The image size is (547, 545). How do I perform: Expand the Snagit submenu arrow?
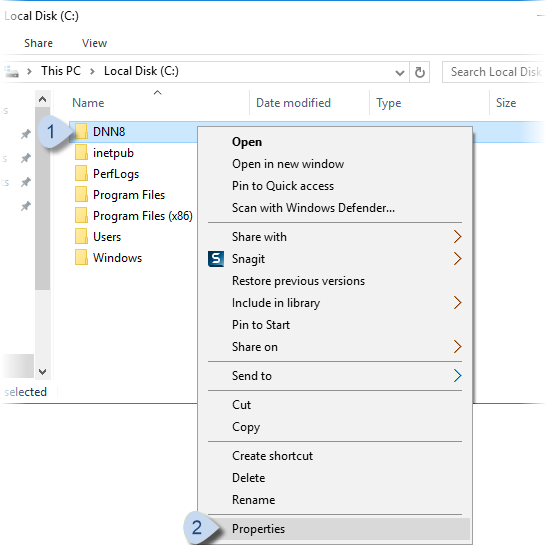click(457, 259)
